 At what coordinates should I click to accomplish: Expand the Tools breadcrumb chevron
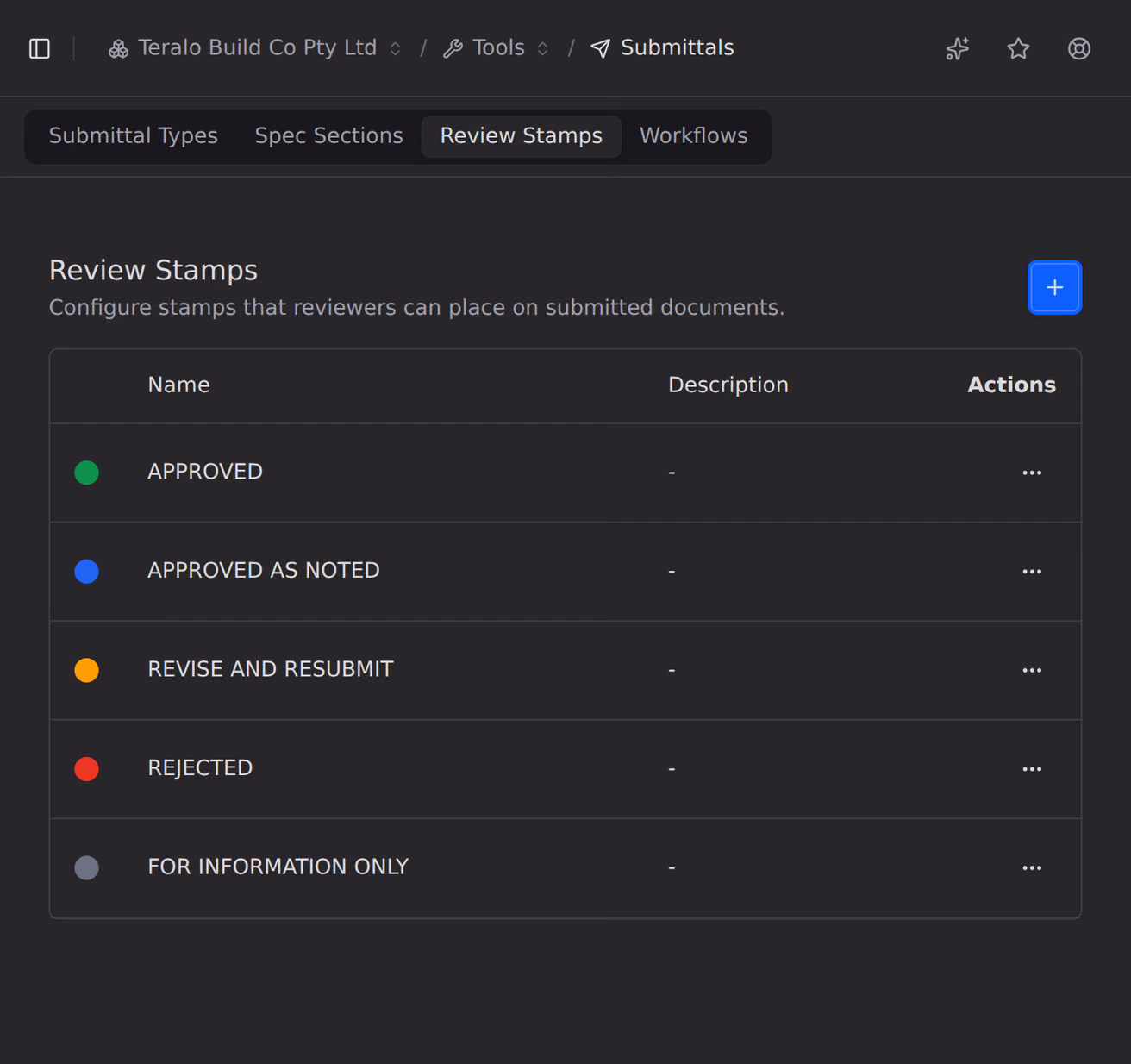[543, 49]
